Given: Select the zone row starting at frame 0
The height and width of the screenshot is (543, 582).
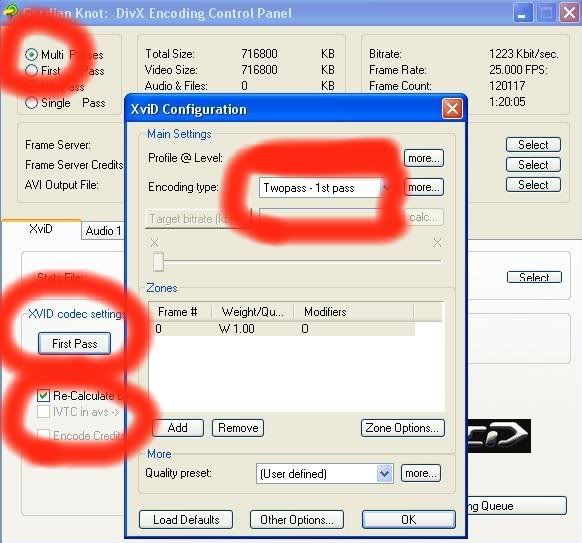Looking at the screenshot, I should (282, 329).
